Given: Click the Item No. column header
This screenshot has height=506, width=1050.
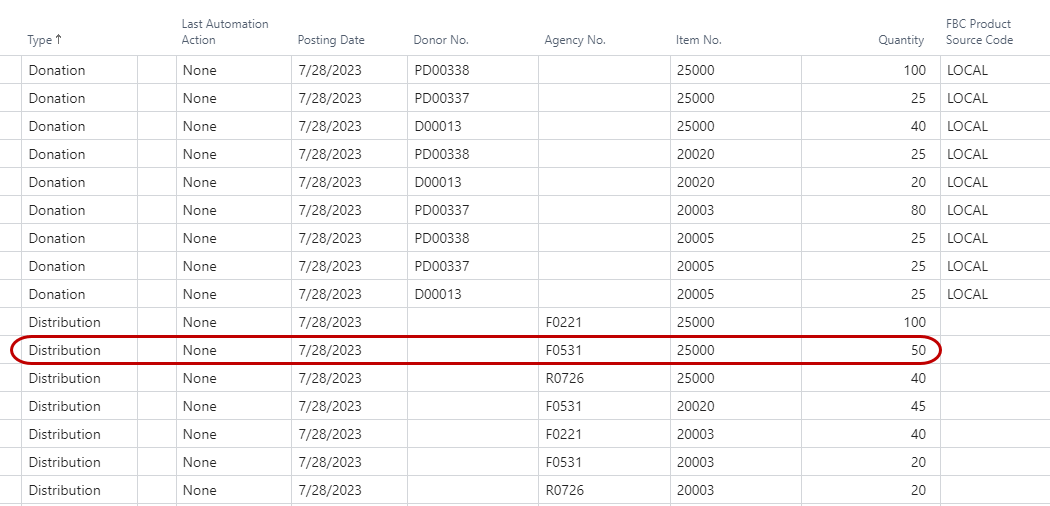Looking at the screenshot, I should [699, 40].
